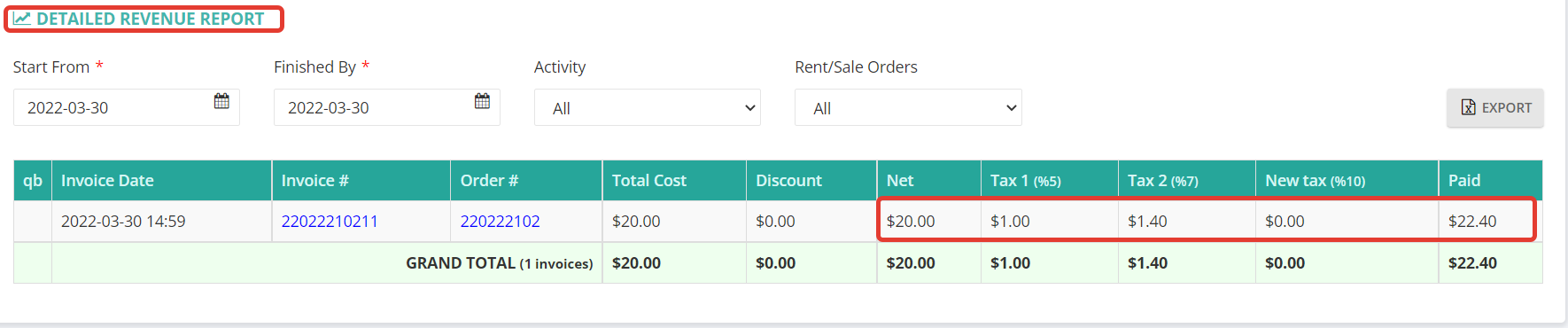Image resolution: width=1568 pixels, height=328 pixels.
Task: Click the Excel file icon on Export
Action: [1468, 107]
